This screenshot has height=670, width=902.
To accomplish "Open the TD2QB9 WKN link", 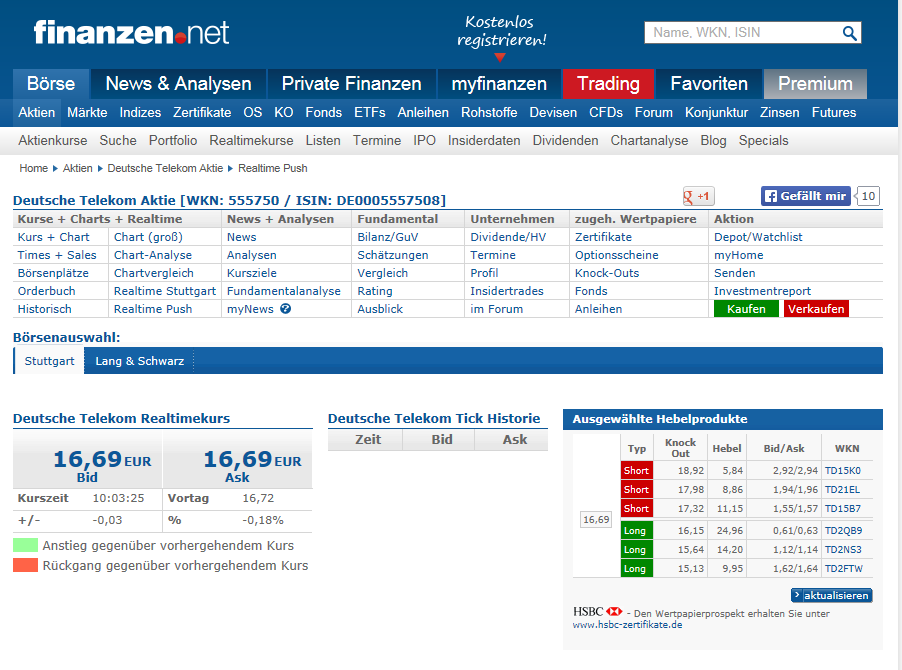I will click(843, 530).
